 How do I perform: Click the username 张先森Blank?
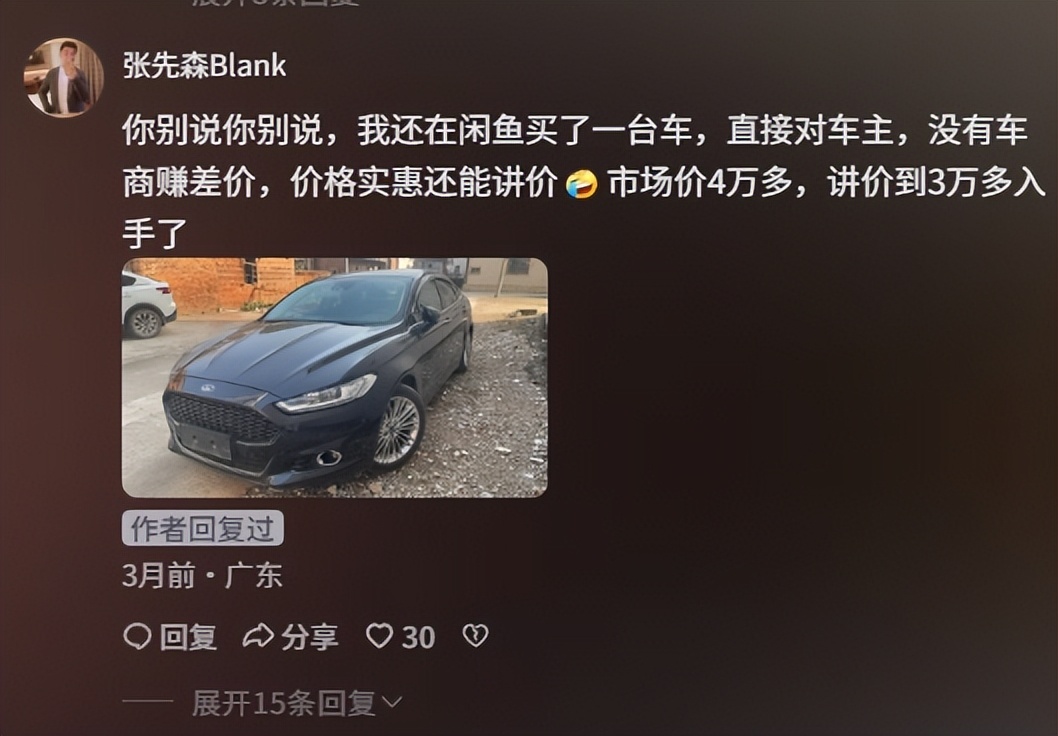click(204, 66)
